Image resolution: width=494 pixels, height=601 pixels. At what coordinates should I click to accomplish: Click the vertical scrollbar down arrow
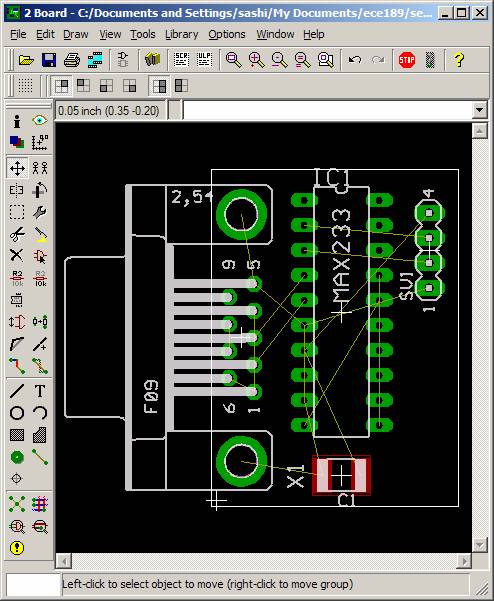480,544
